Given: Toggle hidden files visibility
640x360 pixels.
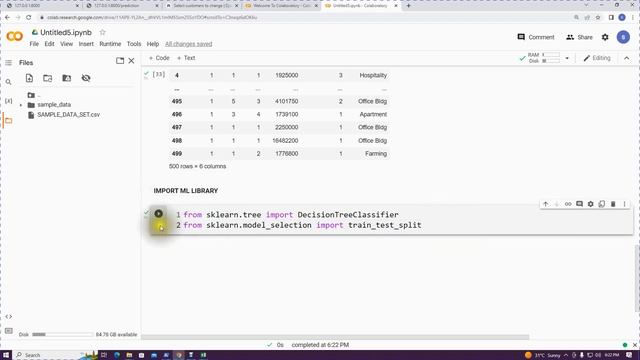Looking at the screenshot, I should 86,78.
